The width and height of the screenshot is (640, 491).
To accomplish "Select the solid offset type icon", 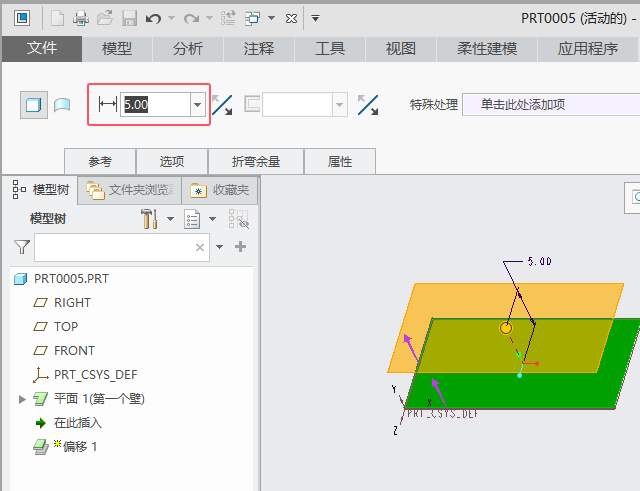I will [34, 105].
